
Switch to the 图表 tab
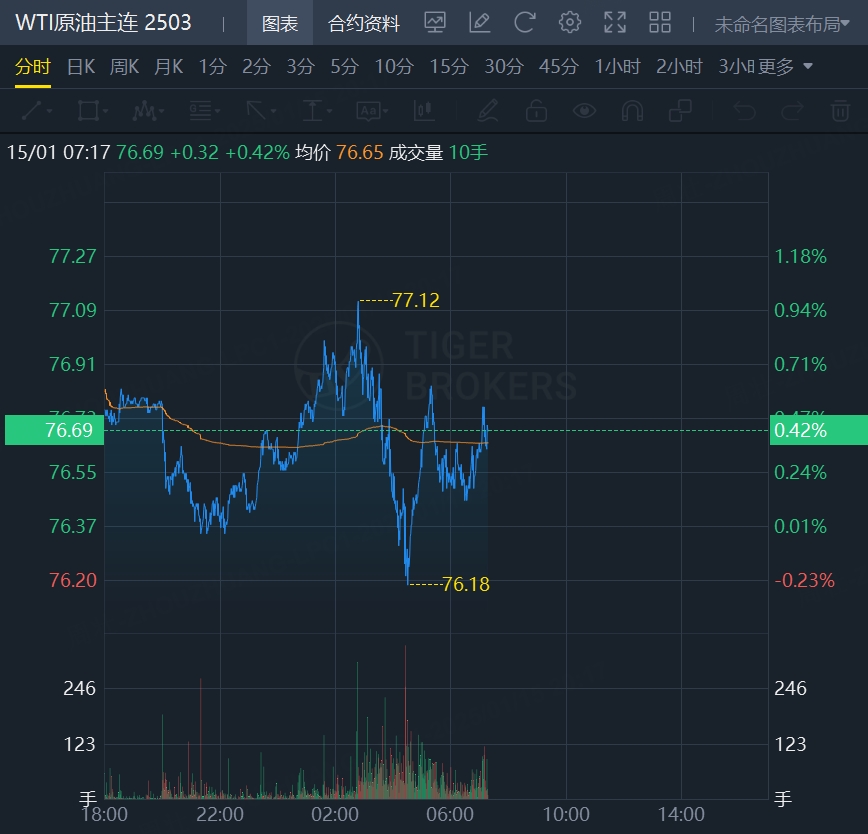tap(279, 24)
